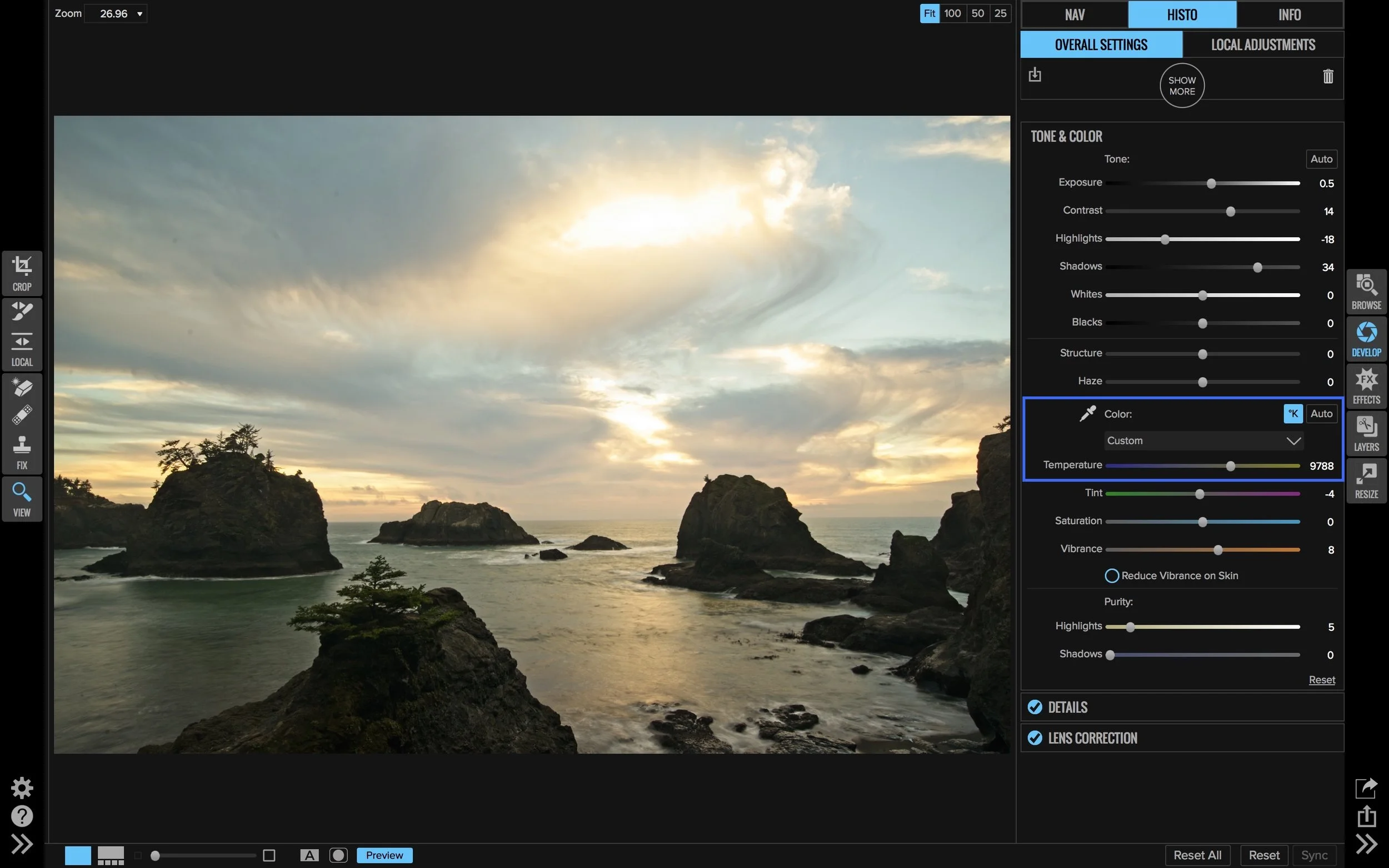Screen dimensions: 1389x868
Task: Click the Color Auto button
Action: [1321, 413]
